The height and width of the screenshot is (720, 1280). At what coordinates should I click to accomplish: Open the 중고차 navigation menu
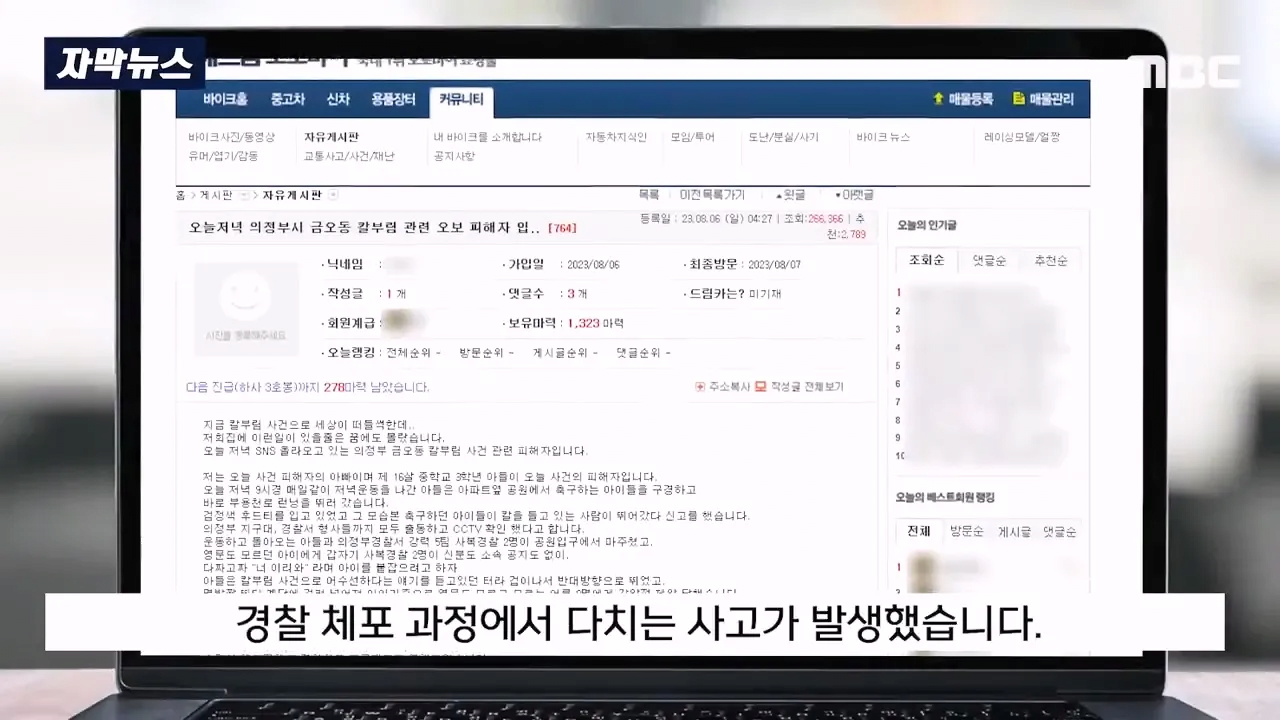point(286,99)
